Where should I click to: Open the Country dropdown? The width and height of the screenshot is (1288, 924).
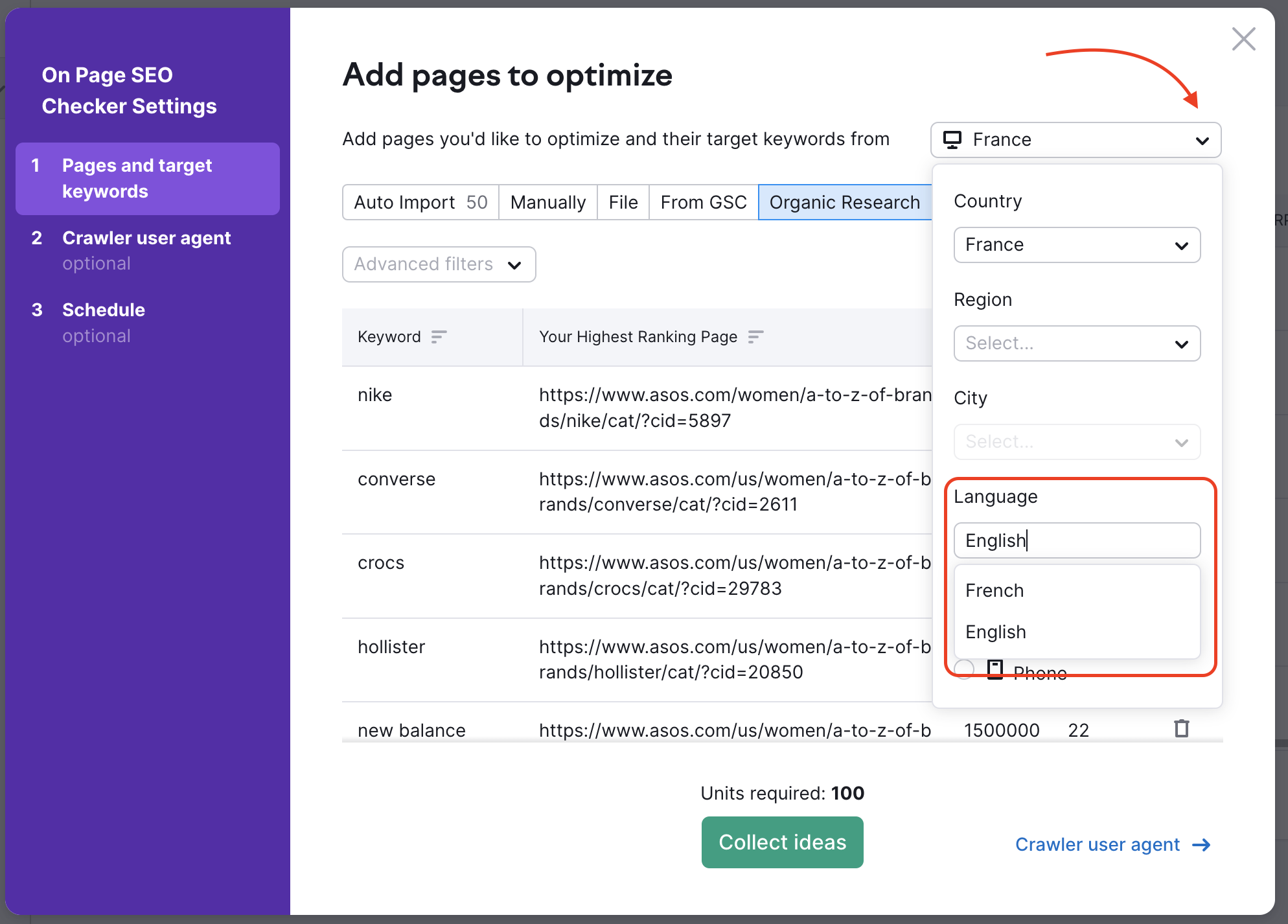tap(1076, 243)
